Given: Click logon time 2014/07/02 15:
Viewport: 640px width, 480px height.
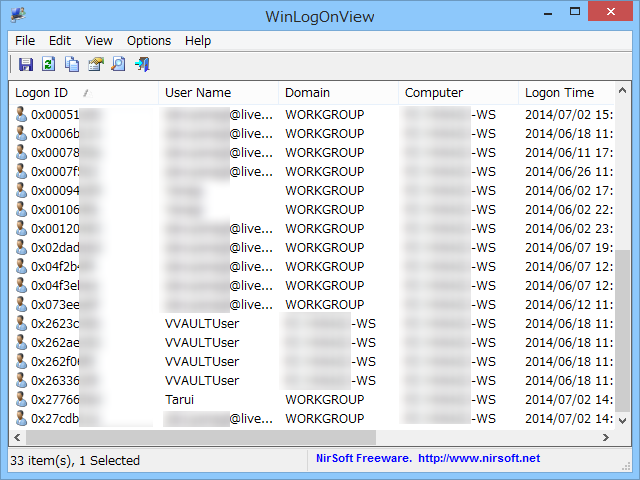Looking at the screenshot, I should point(569,115).
